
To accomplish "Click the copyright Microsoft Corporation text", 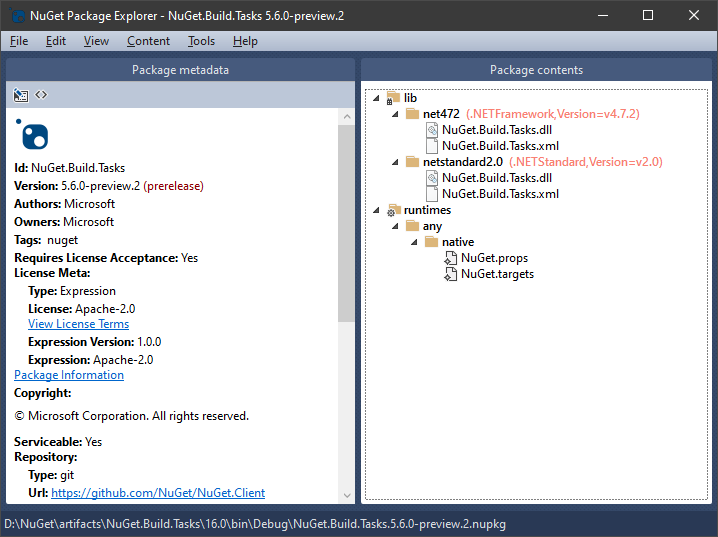I will pos(131,416).
